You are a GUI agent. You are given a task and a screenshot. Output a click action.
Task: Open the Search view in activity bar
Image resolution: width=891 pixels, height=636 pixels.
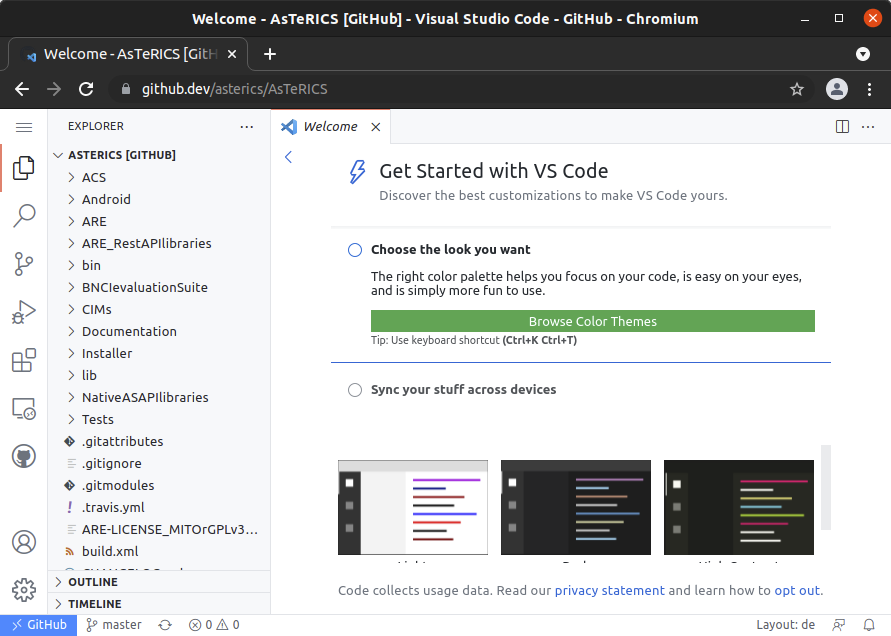coord(24,216)
